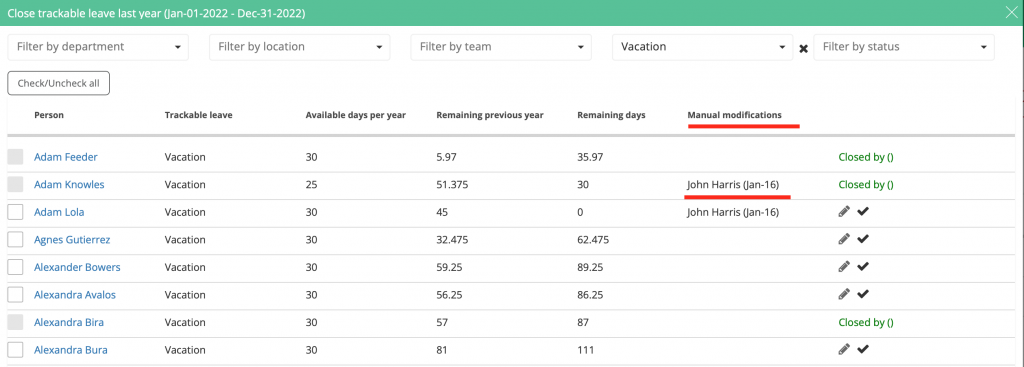Edit Agnes Gutierrez leave with the pencil icon
Image resolution: width=1024 pixels, height=367 pixels.
[x=844, y=239]
